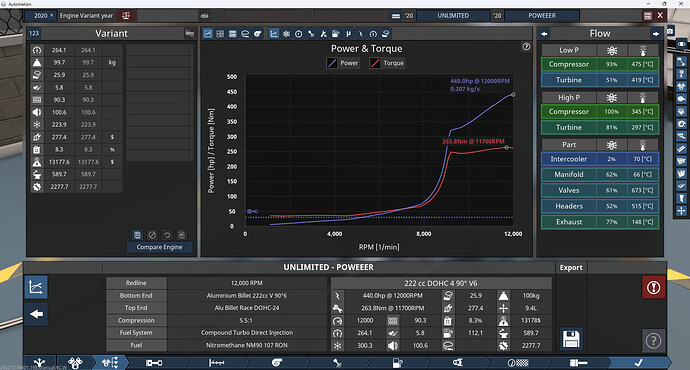Open the fuel system tab in bottom bar
This screenshot has width=690, height=370.
[x=397, y=363]
